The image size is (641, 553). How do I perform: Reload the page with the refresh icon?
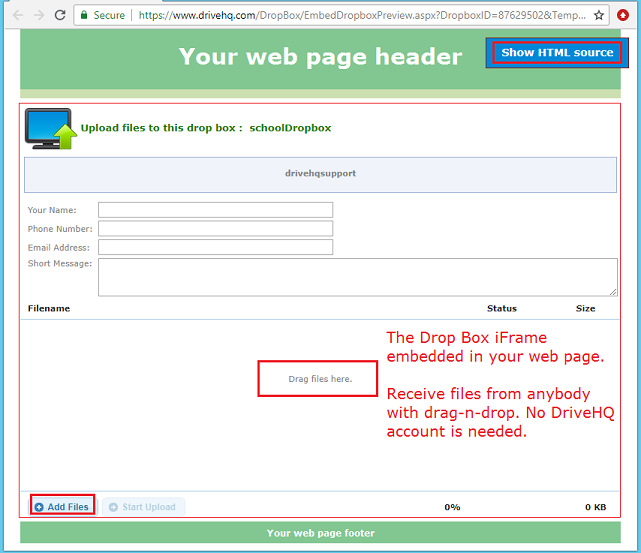coord(60,15)
